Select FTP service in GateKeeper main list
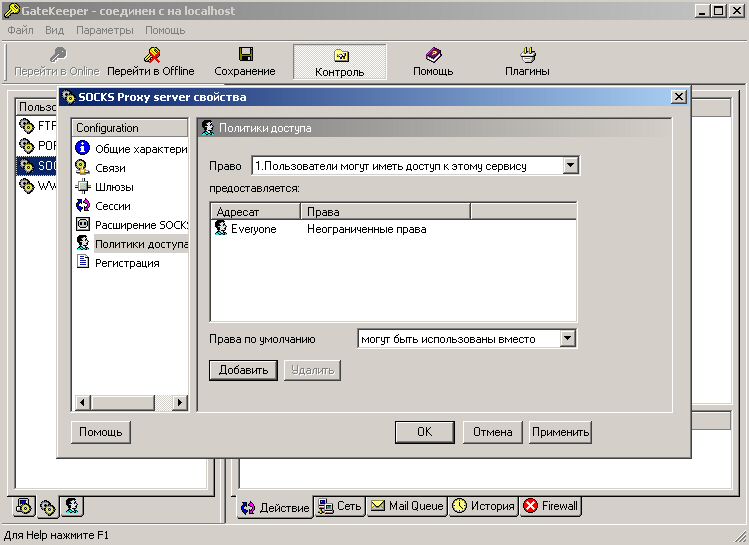Screen dimensions: 749x545 (x=37, y=126)
